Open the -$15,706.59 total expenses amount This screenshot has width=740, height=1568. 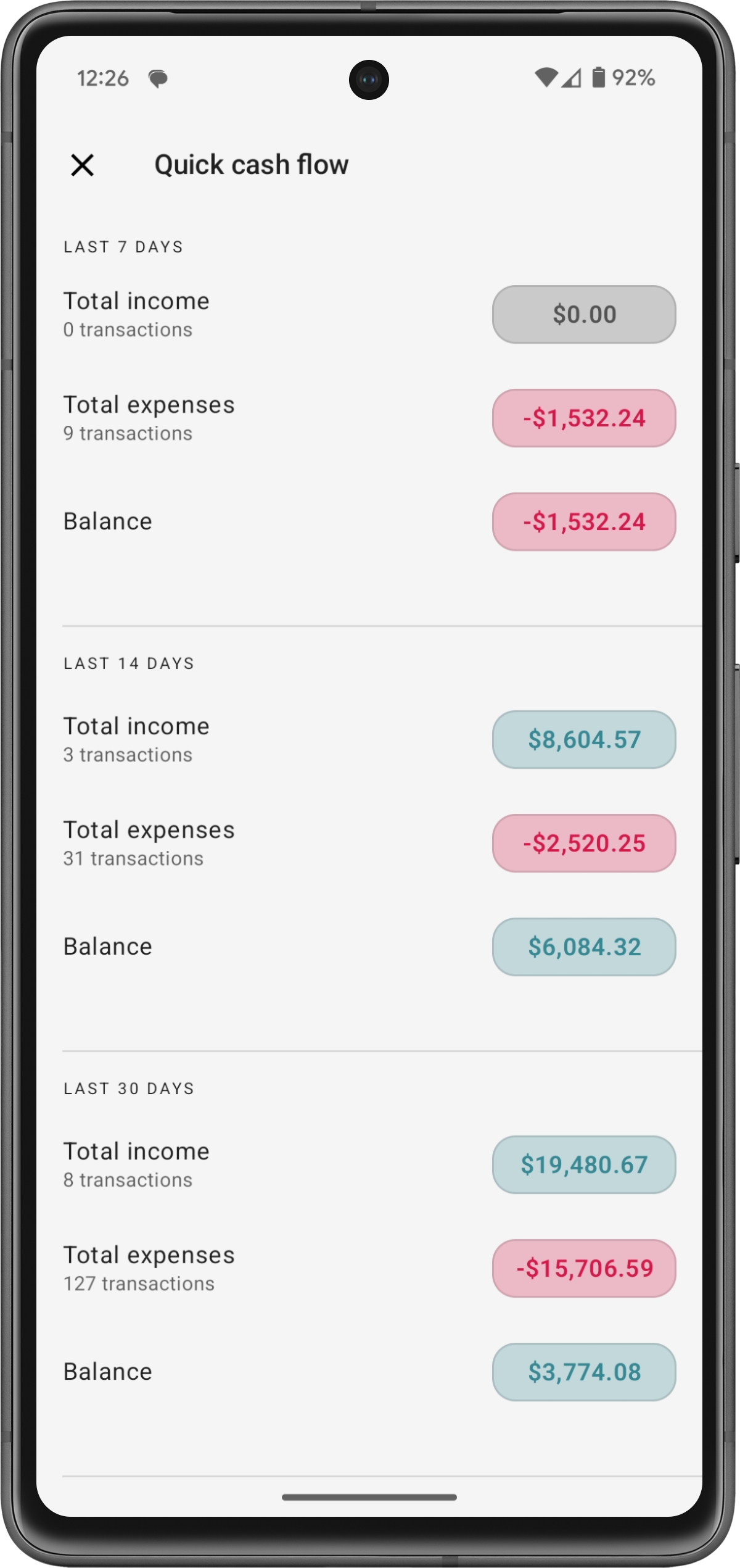(x=583, y=1268)
